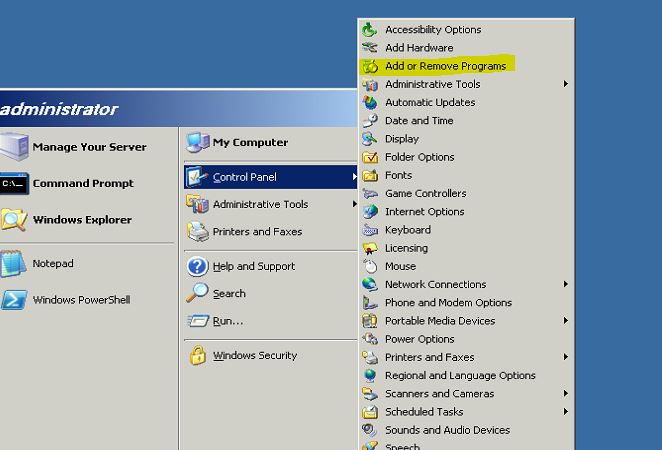This screenshot has width=662, height=450.
Task: Click the Help and Support question mark icon
Action: 197,266
